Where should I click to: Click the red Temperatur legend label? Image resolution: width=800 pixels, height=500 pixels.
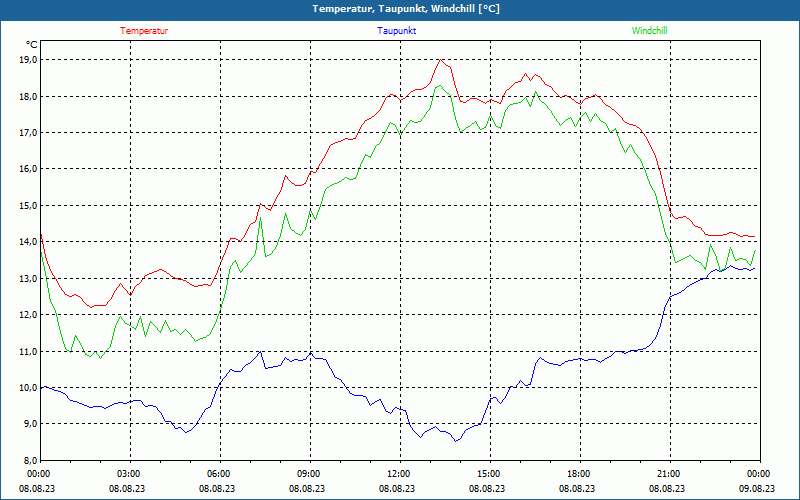coord(144,31)
